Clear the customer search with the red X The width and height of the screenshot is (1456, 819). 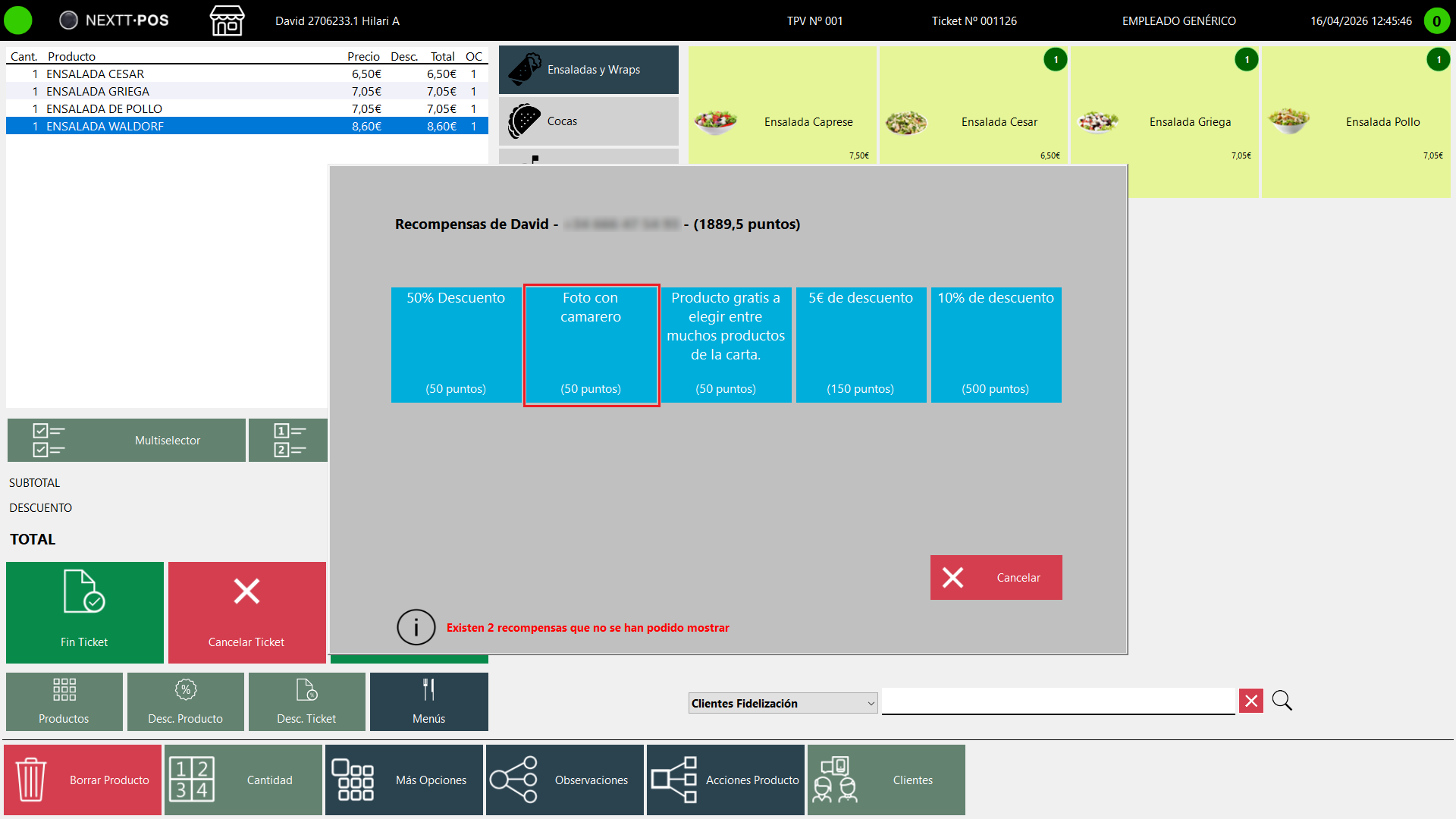(x=1251, y=701)
